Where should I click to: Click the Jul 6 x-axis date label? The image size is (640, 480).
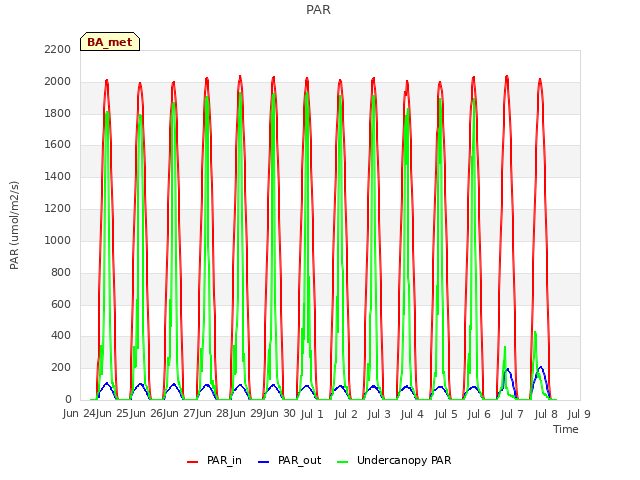tap(479, 414)
